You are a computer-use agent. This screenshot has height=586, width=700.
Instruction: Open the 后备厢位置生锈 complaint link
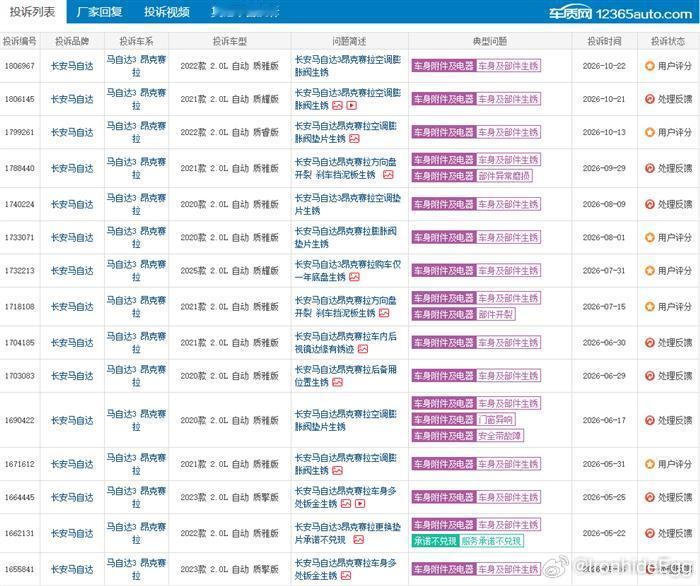(x=345, y=376)
